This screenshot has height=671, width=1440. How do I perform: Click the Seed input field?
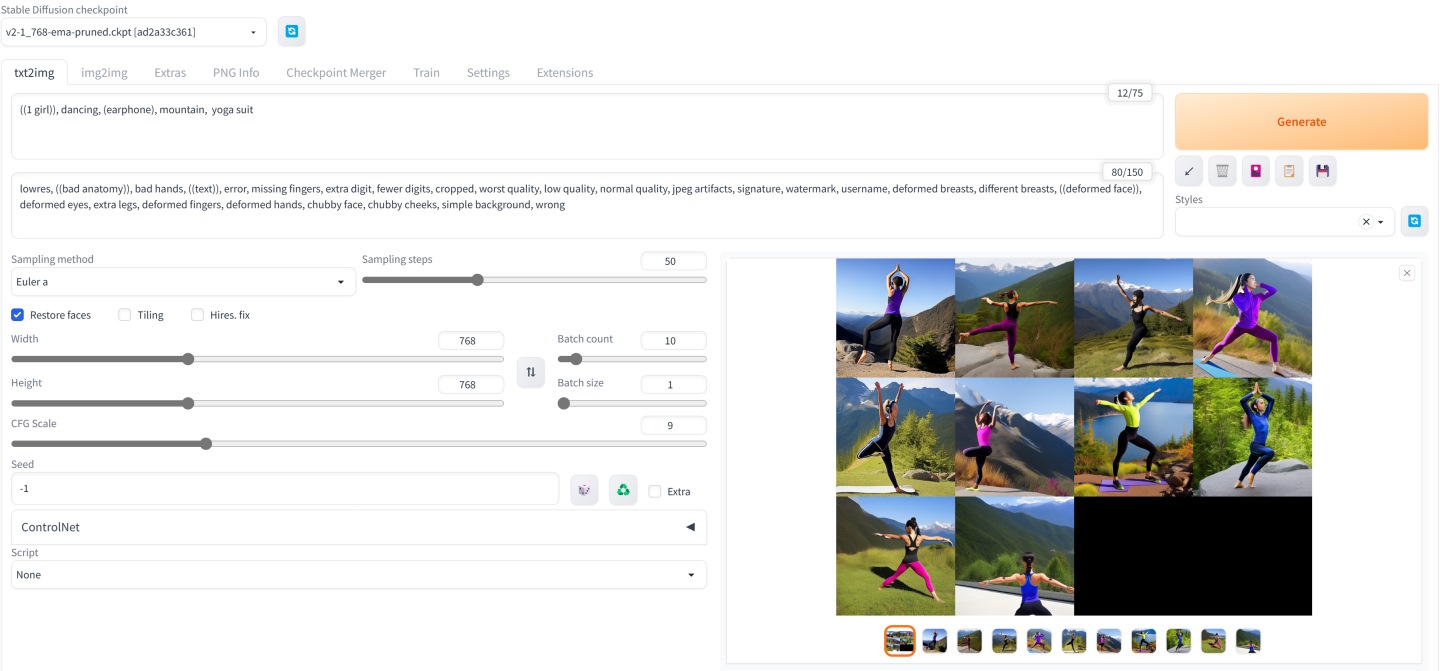(285, 489)
